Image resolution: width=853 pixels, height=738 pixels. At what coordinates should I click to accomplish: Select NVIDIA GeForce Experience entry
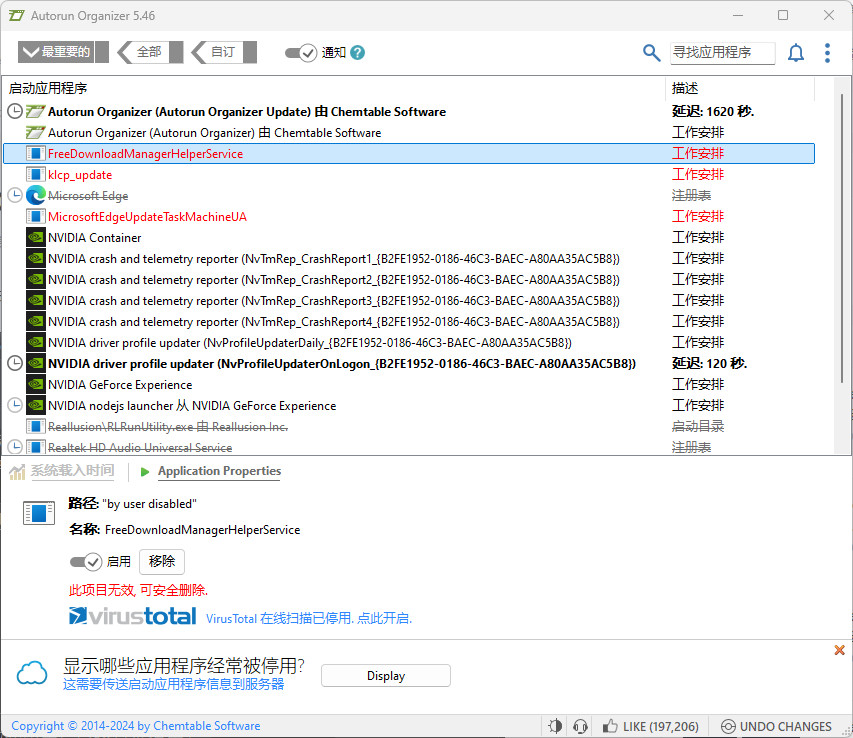409,384
